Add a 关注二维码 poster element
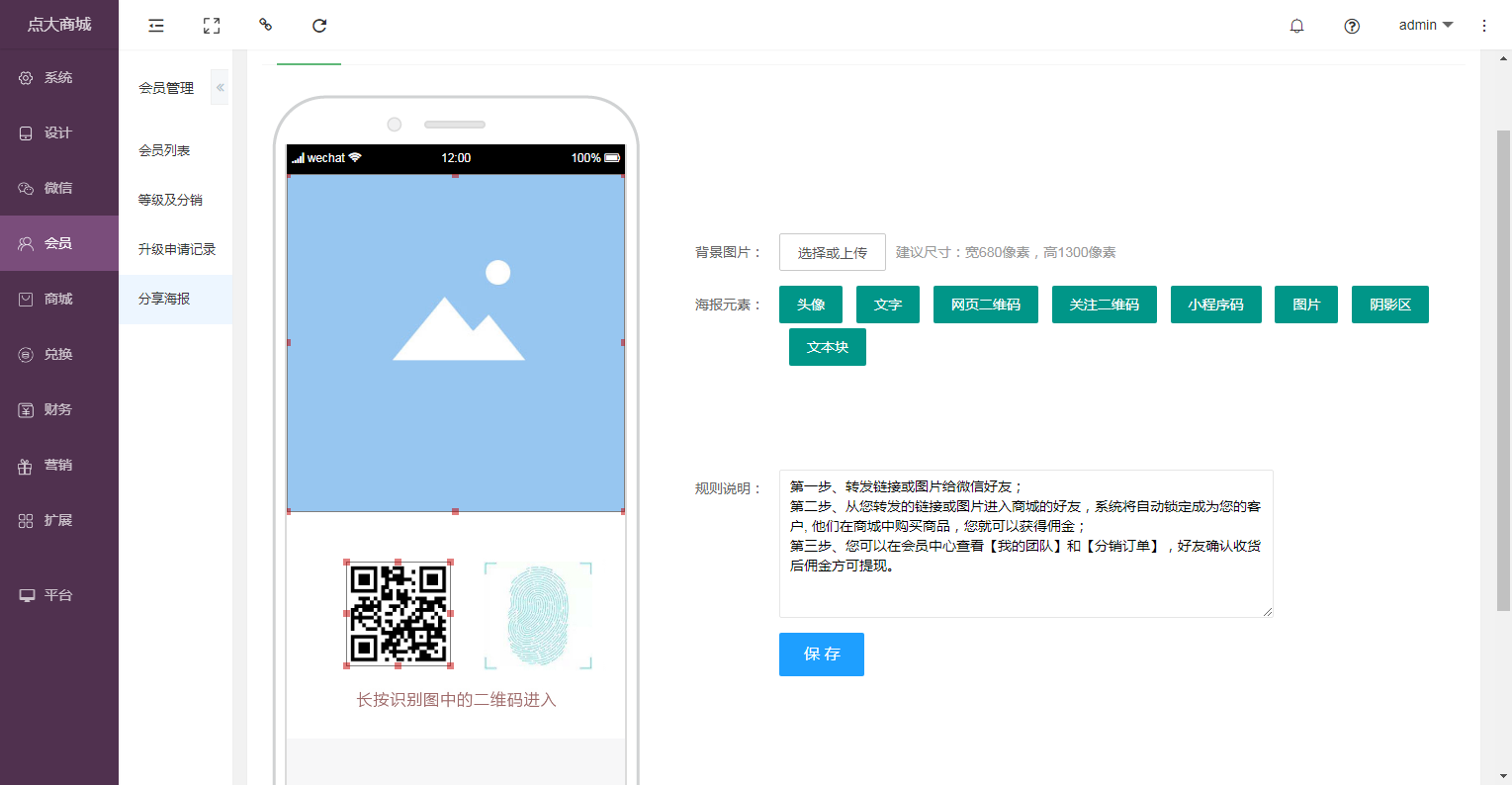The width and height of the screenshot is (1512, 785). [1105, 305]
